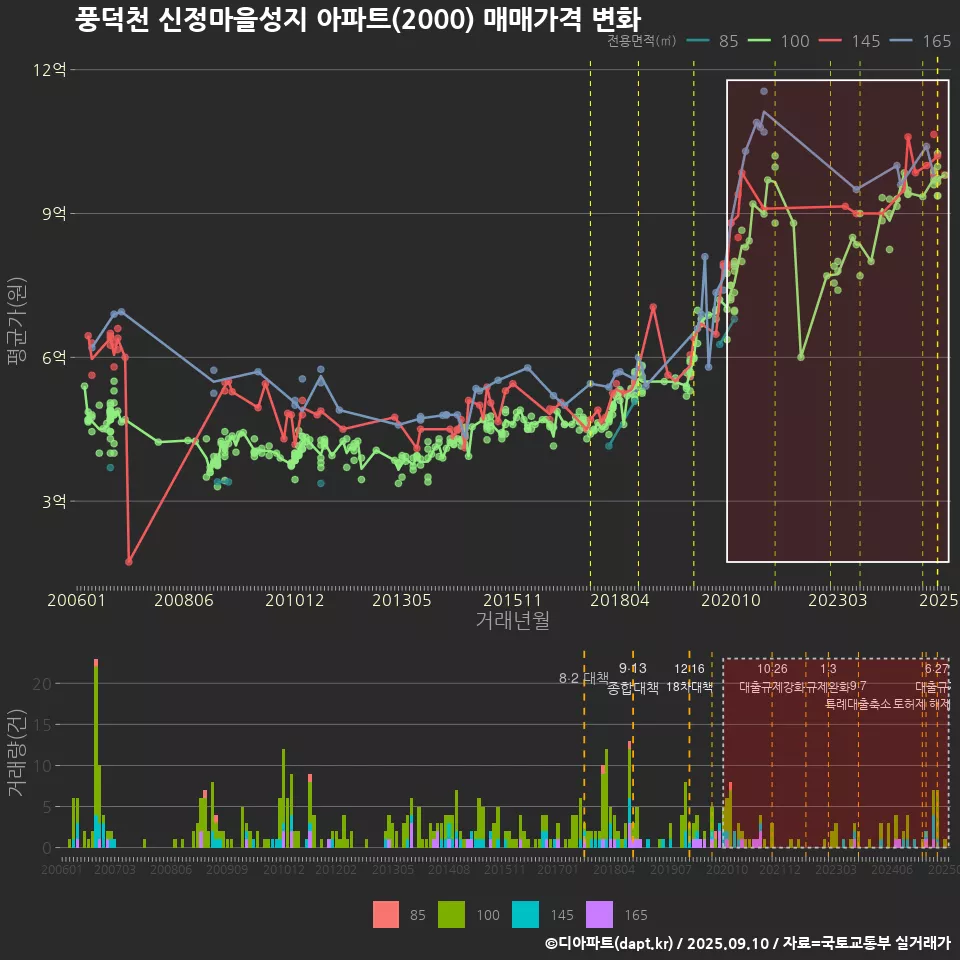The width and height of the screenshot is (960, 960).
Task: Select the 9·13 종합대책 policy annotation
Action: tap(633, 678)
